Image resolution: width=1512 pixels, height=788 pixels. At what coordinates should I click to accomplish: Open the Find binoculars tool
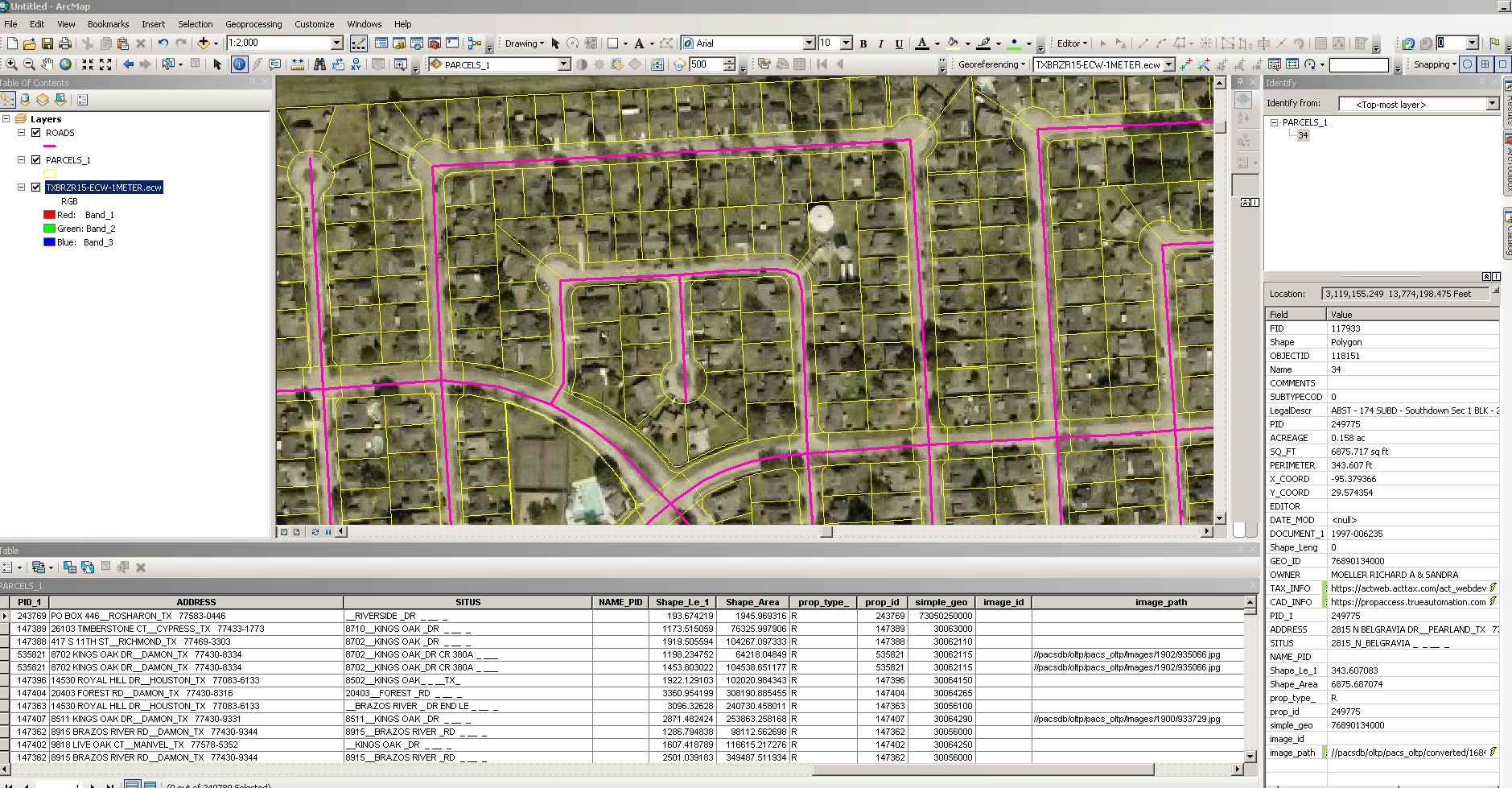tap(319, 64)
